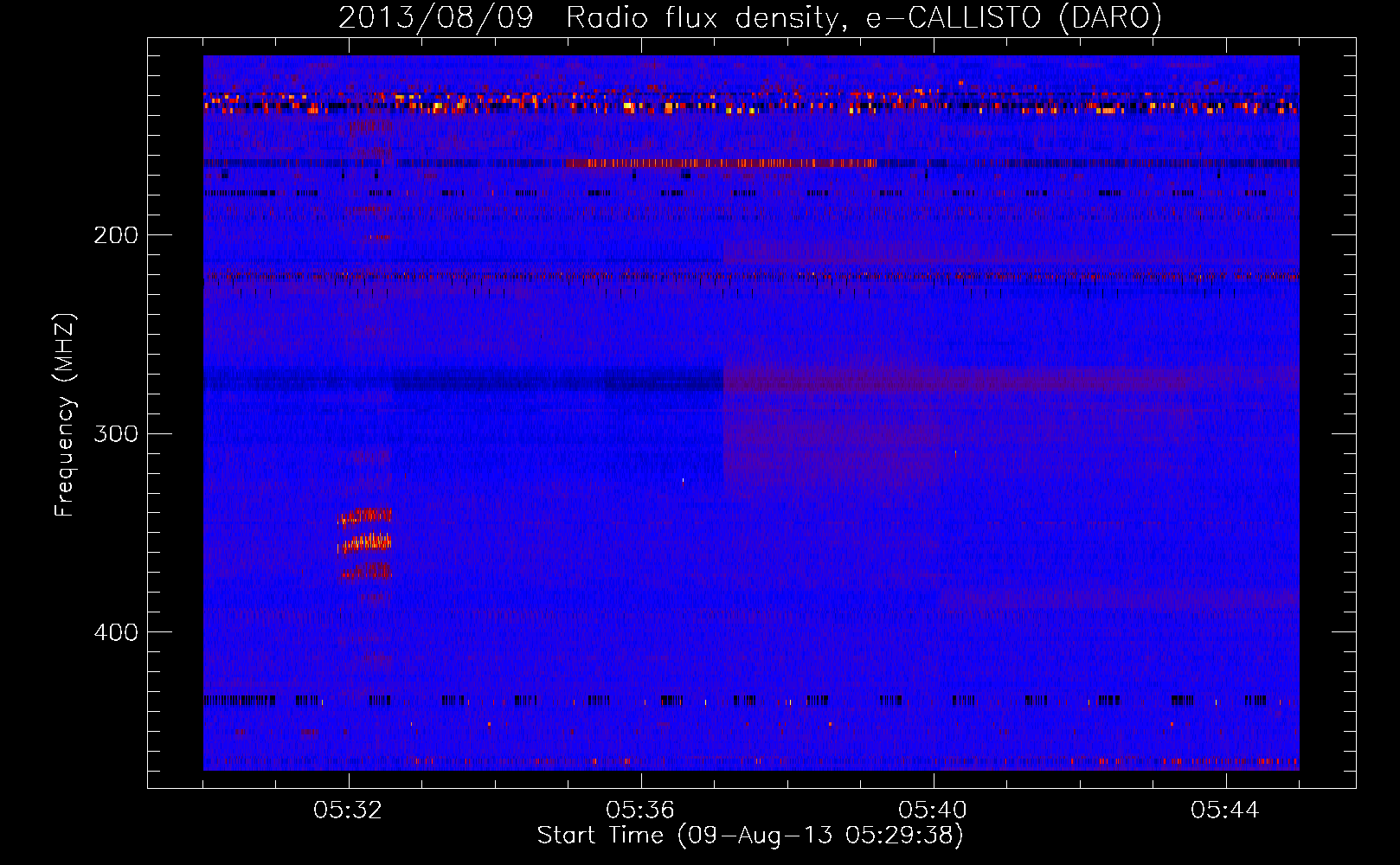Image resolution: width=1400 pixels, height=865 pixels.
Task: Select the 05:36 time axis label
Action: point(640,811)
